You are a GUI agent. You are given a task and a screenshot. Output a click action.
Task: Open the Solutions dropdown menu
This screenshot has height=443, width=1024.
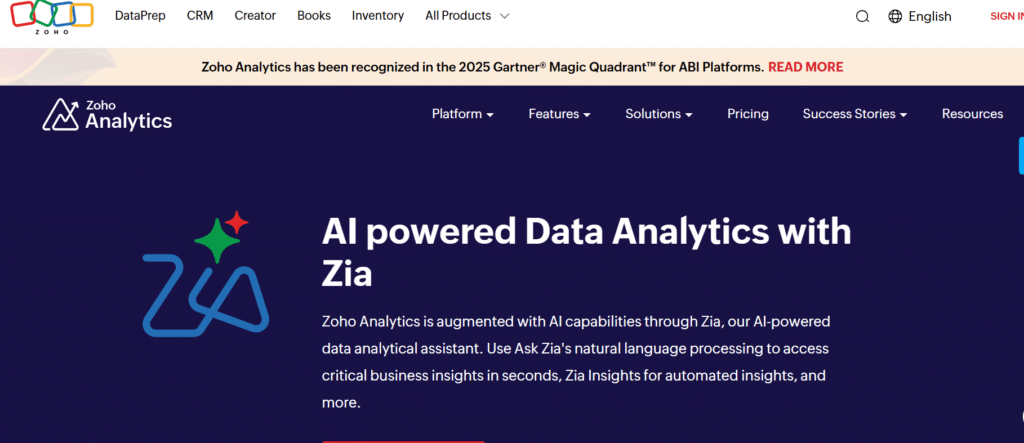click(659, 114)
